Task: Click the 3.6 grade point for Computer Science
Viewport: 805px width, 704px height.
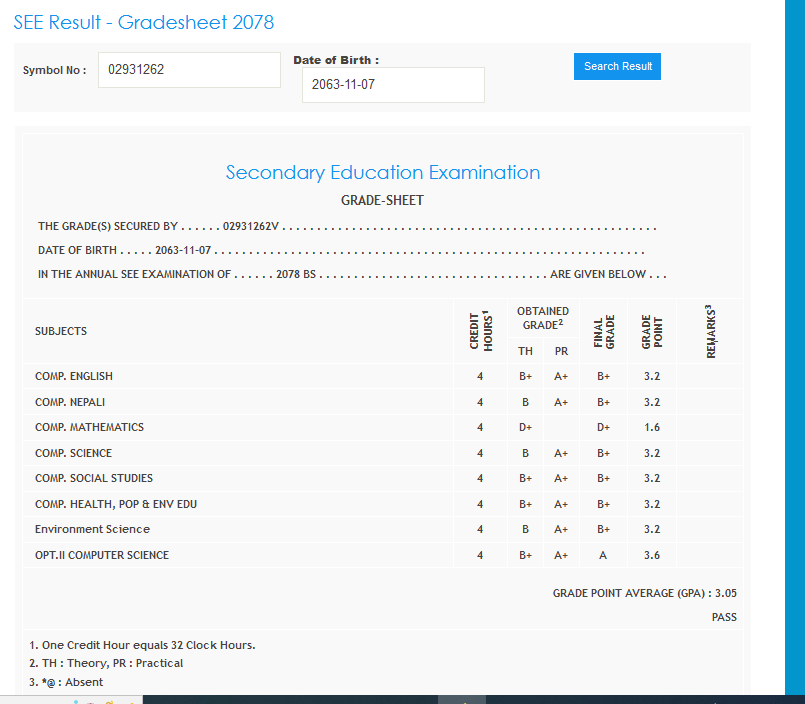Action: tap(652, 555)
